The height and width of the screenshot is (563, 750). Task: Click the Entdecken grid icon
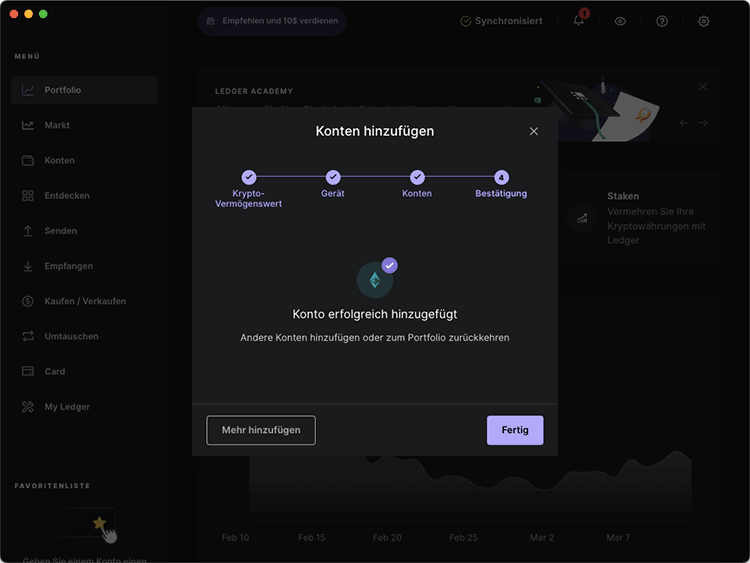pos(28,196)
